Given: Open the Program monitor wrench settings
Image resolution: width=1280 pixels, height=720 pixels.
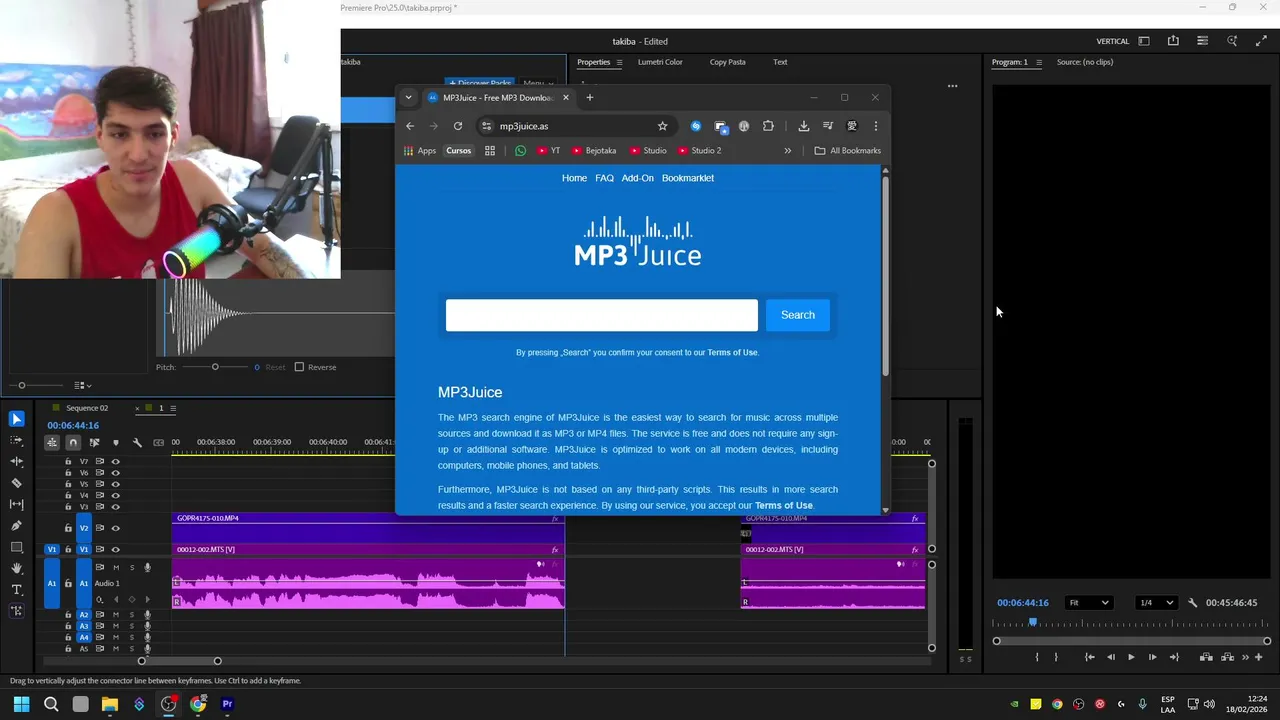Looking at the screenshot, I should pyautogui.click(x=1192, y=603).
